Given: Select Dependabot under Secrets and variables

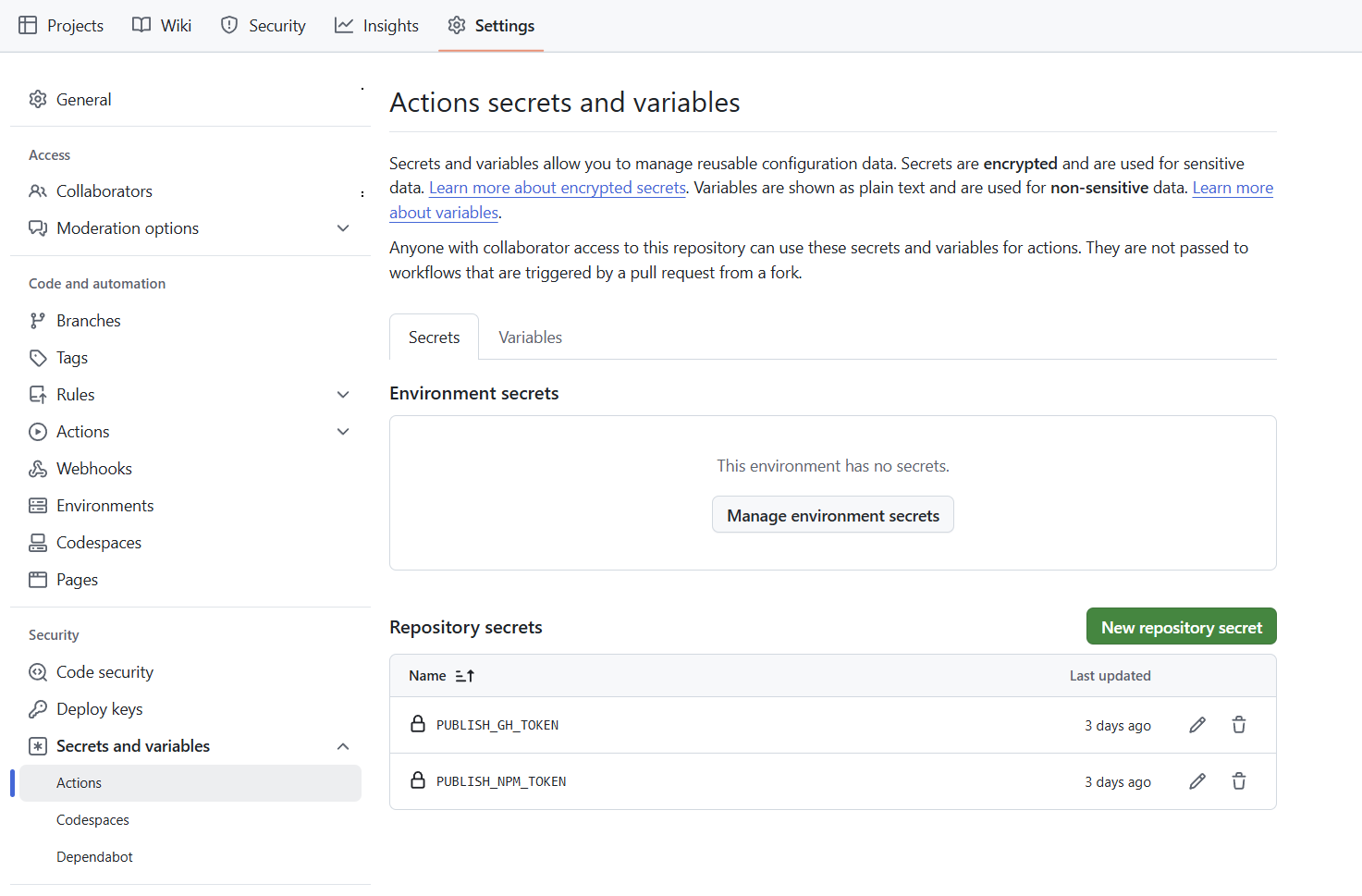Looking at the screenshot, I should 190,857.
